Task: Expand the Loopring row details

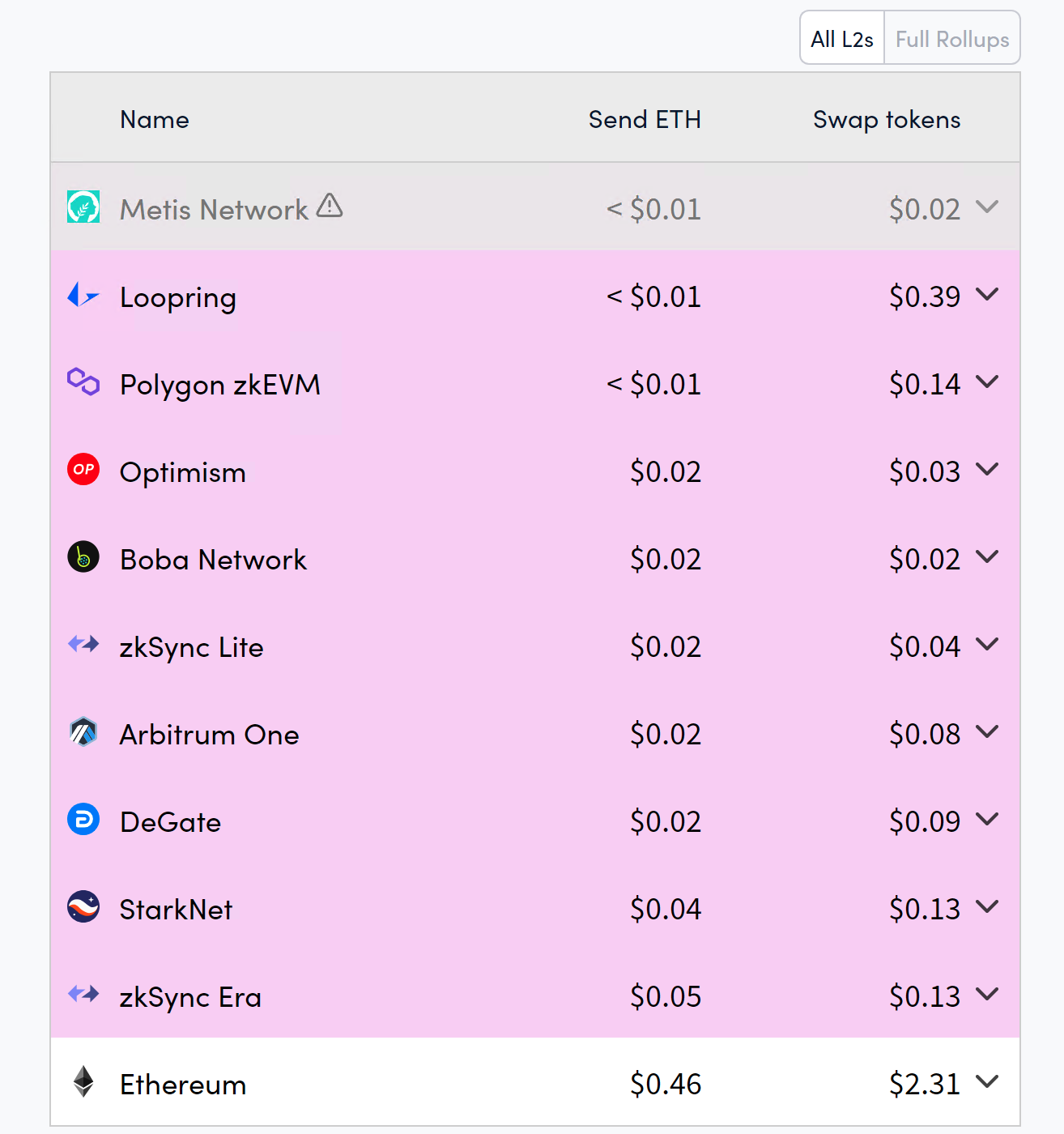Action: [987, 295]
